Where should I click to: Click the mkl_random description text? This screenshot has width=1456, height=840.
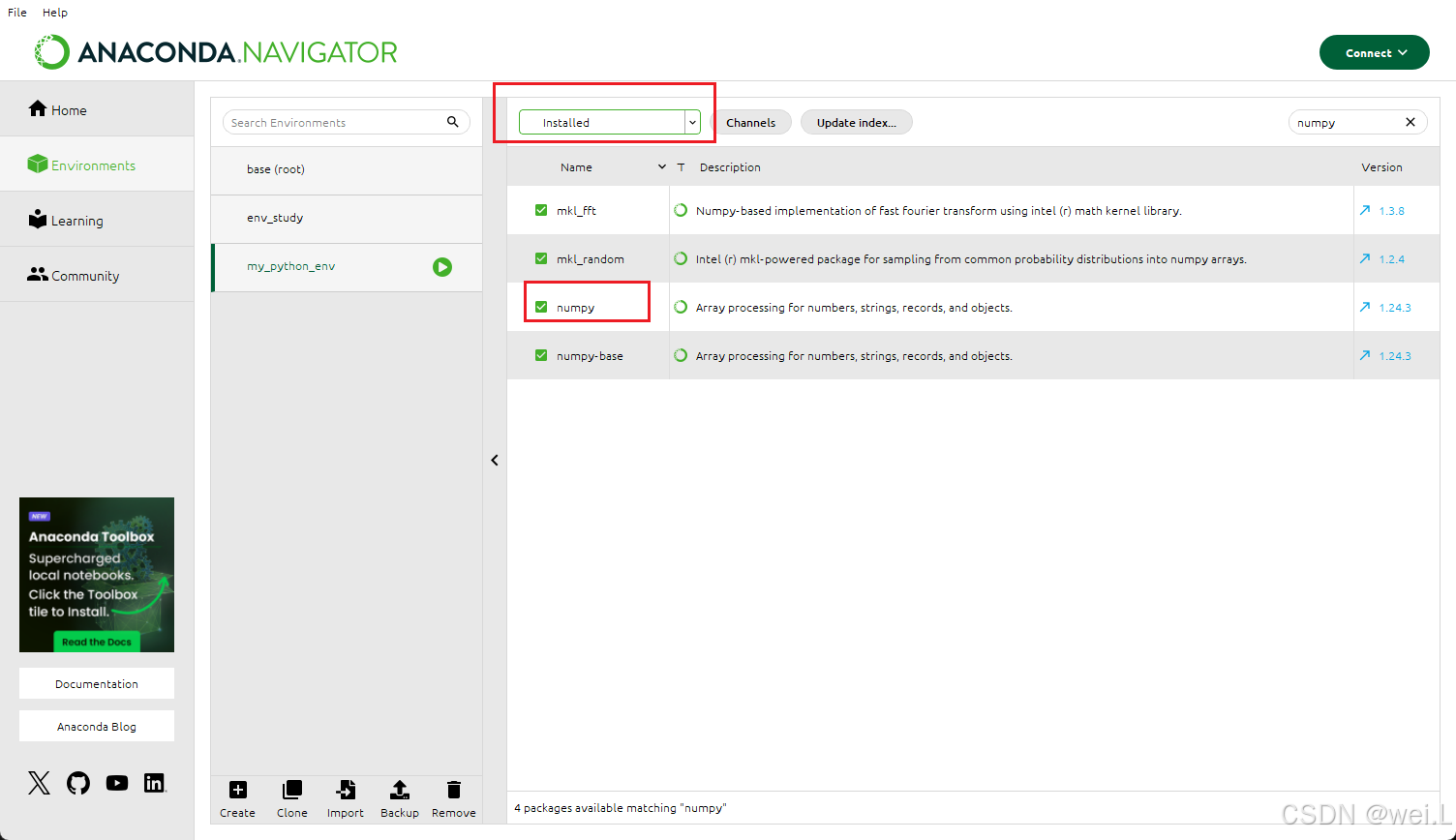pyautogui.click(x=971, y=258)
